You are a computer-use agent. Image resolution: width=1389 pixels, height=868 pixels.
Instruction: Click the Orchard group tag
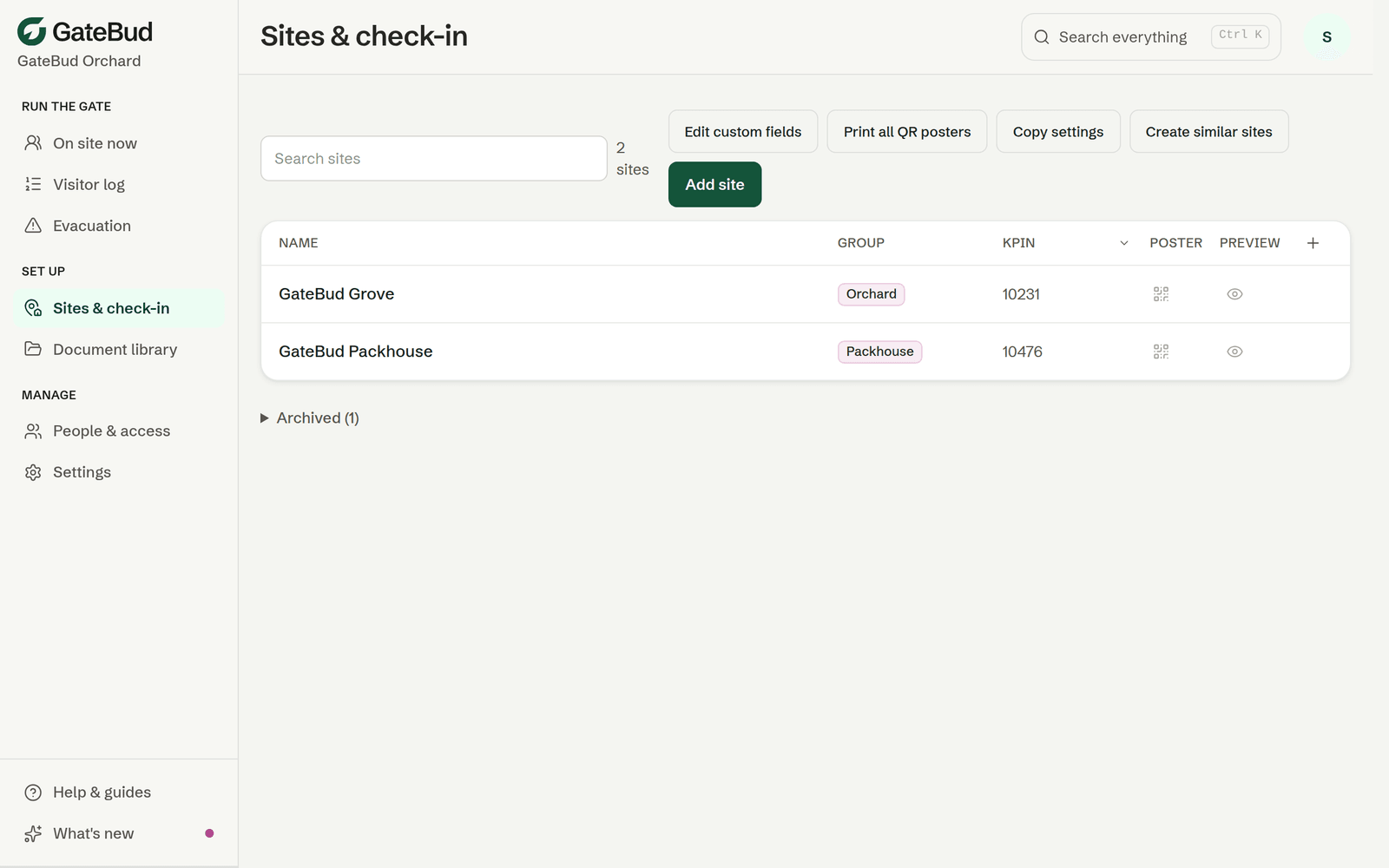(872, 294)
